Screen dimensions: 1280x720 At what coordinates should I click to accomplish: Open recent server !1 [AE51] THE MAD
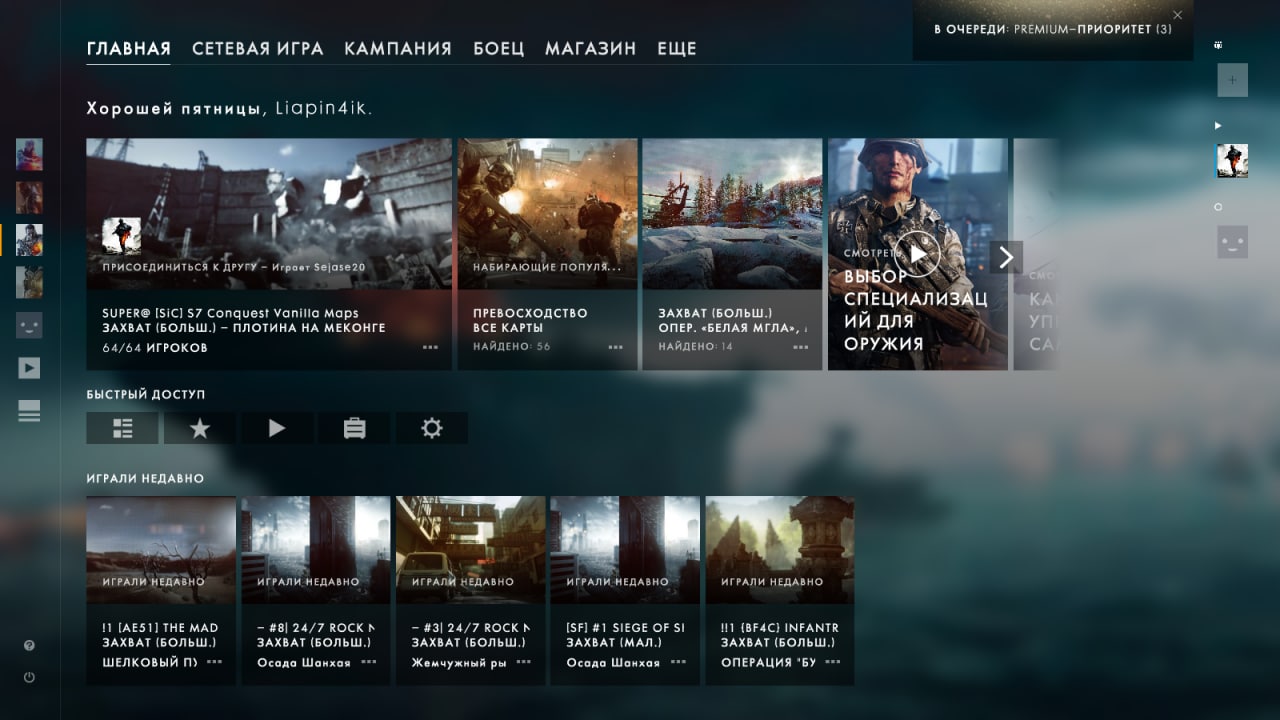pyautogui.click(x=161, y=591)
